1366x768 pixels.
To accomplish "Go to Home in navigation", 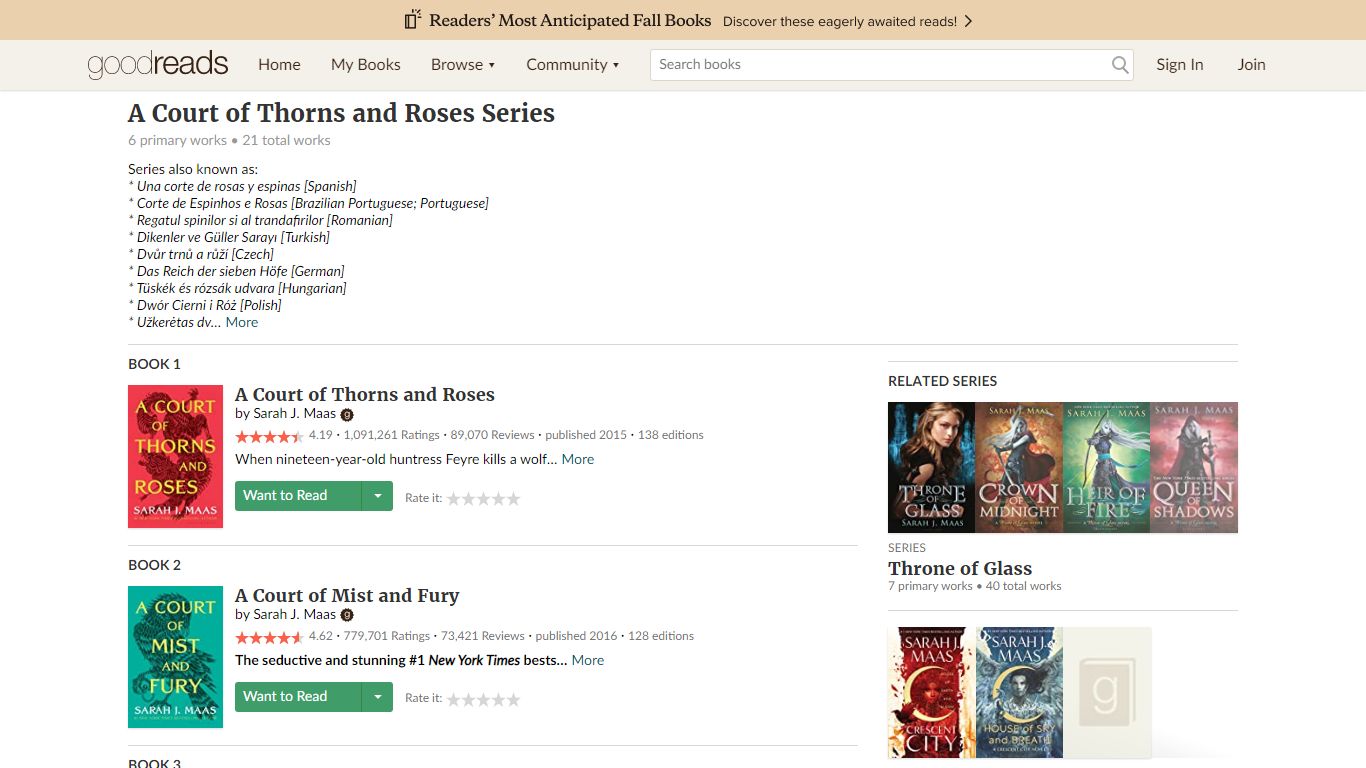I will click(x=279, y=65).
